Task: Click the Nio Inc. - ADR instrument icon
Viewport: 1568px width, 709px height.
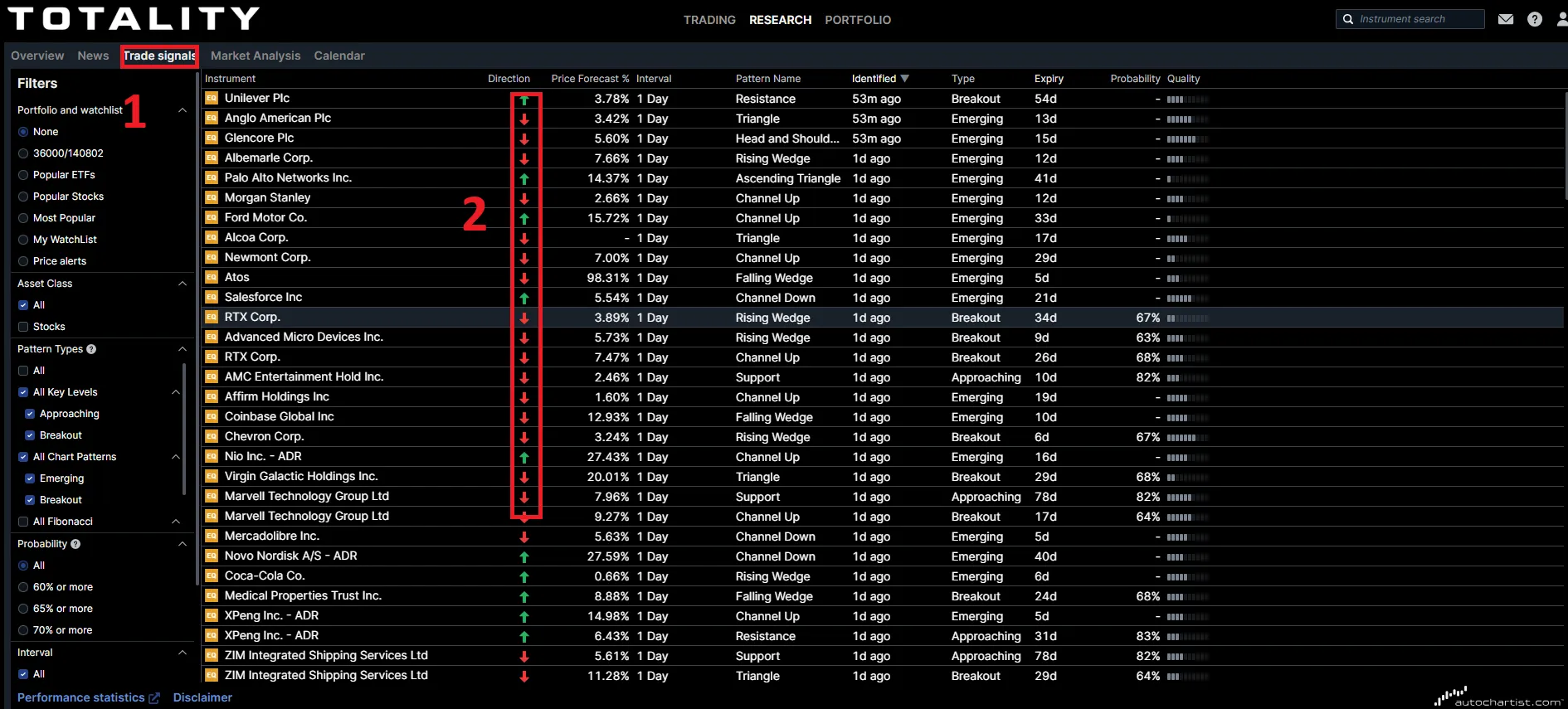Action: pyautogui.click(x=212, y=456)
